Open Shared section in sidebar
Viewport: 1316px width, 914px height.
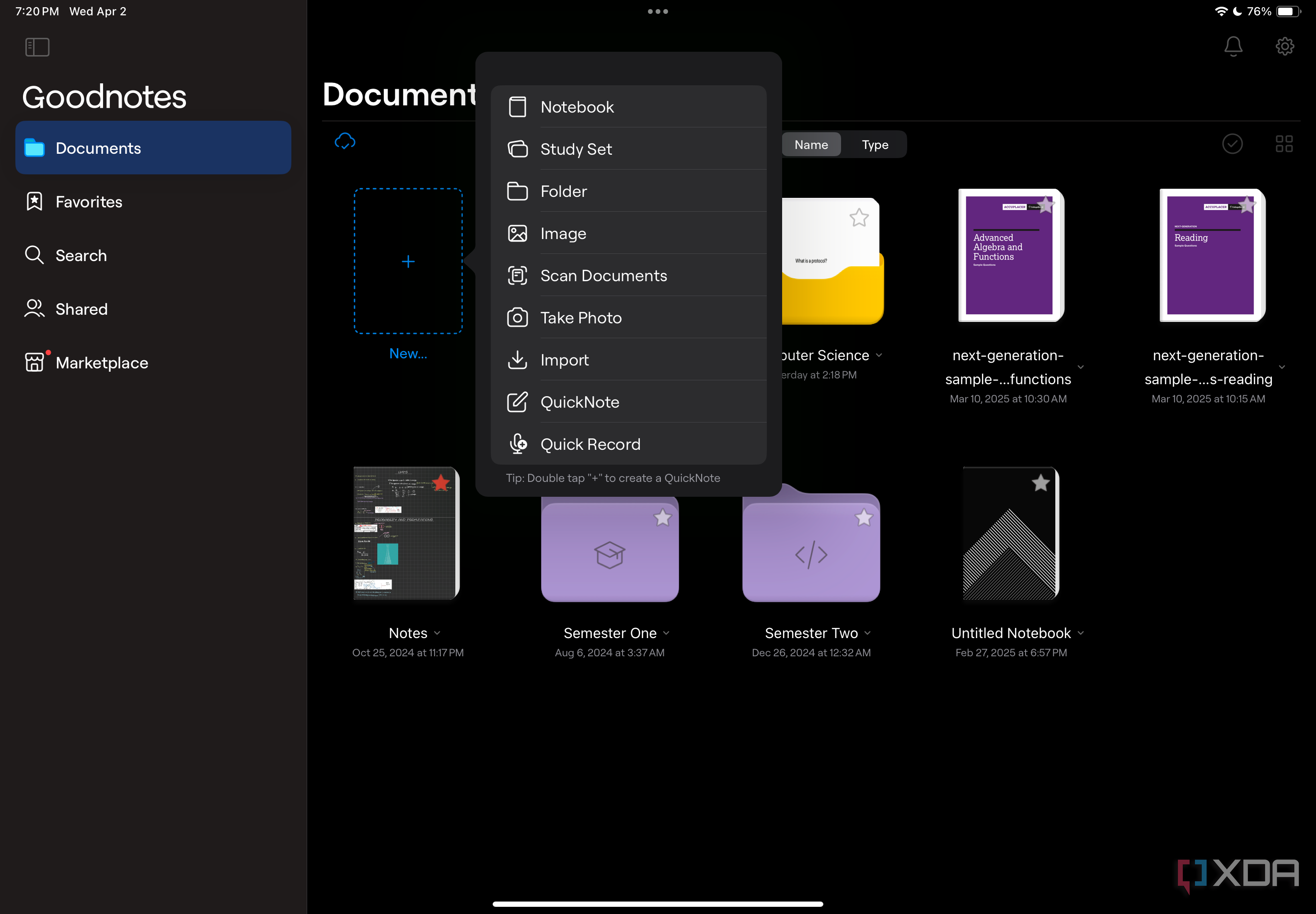153,308
